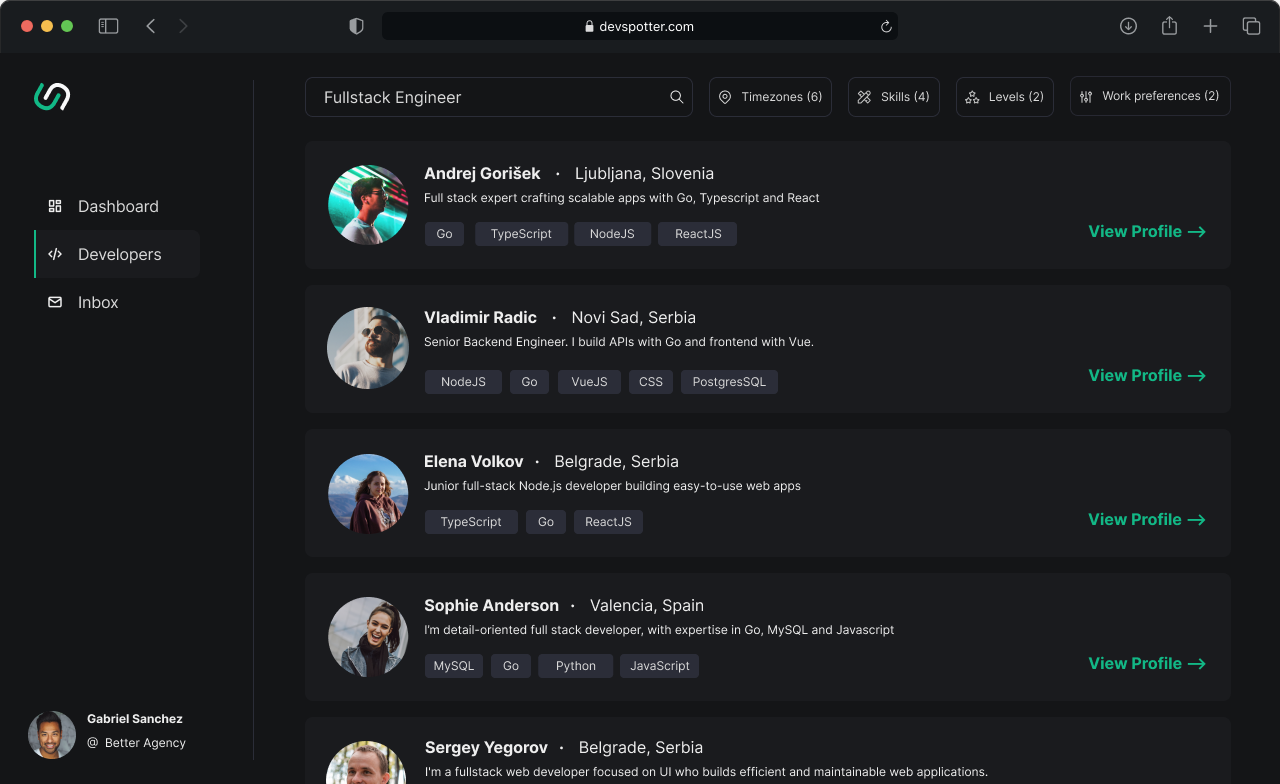The width and height of the screenshot is (1280, 784).
Task: Open the Inbox page
Action: point(117,302)
